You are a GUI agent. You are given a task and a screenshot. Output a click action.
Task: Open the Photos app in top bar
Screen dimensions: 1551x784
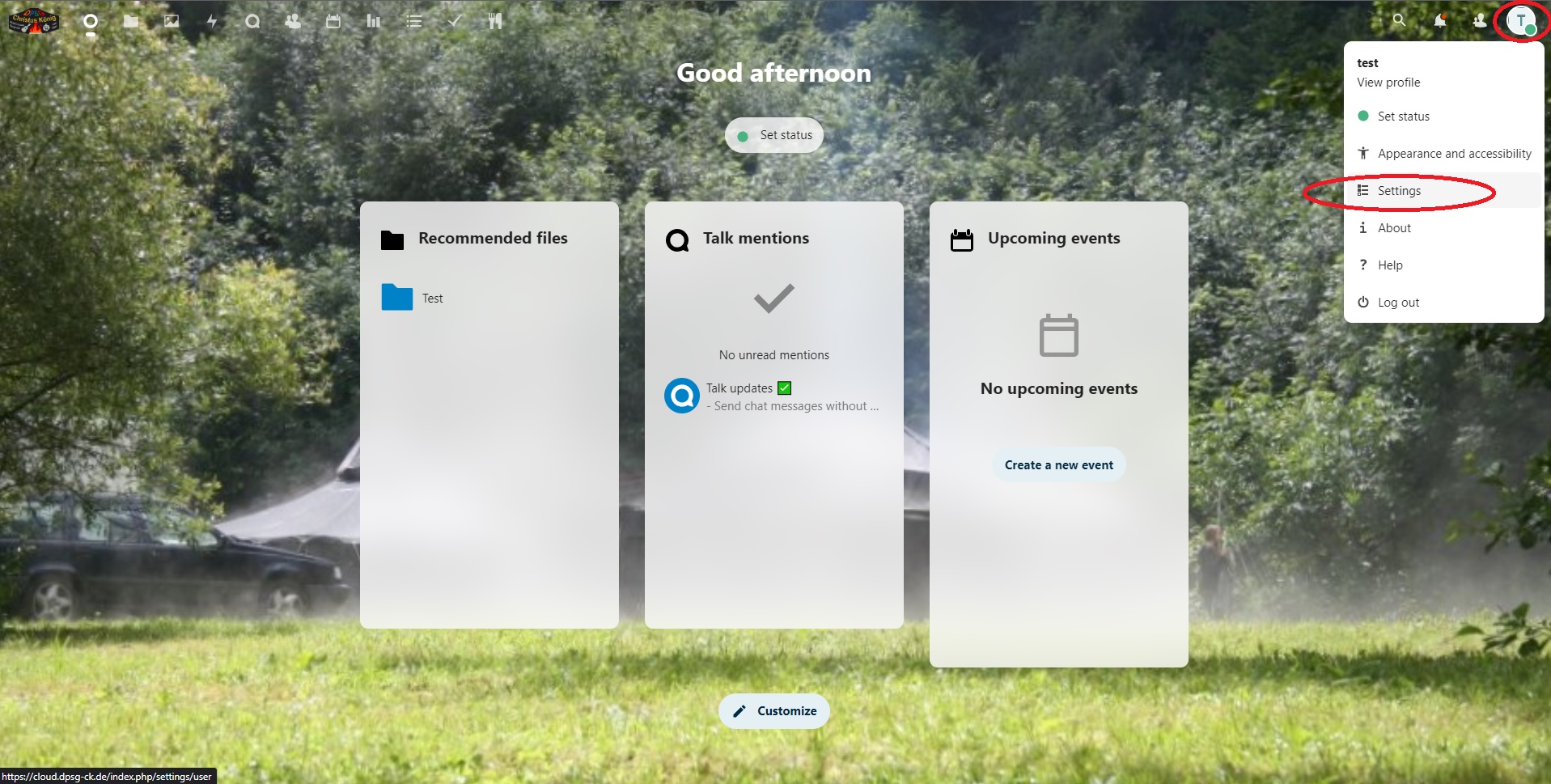(172, 21)
